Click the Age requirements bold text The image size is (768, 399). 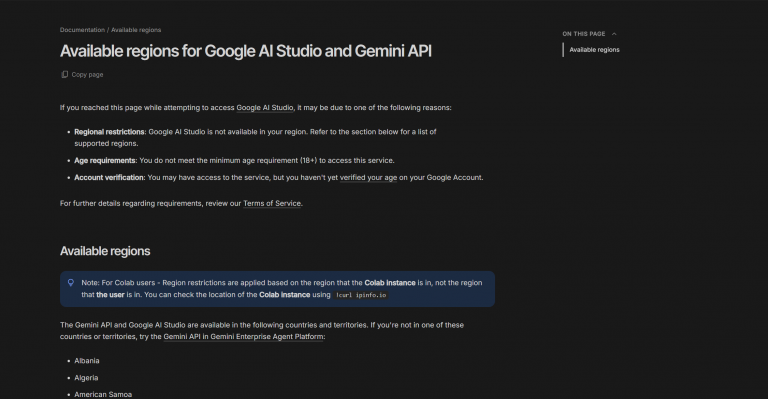(105, 161)
